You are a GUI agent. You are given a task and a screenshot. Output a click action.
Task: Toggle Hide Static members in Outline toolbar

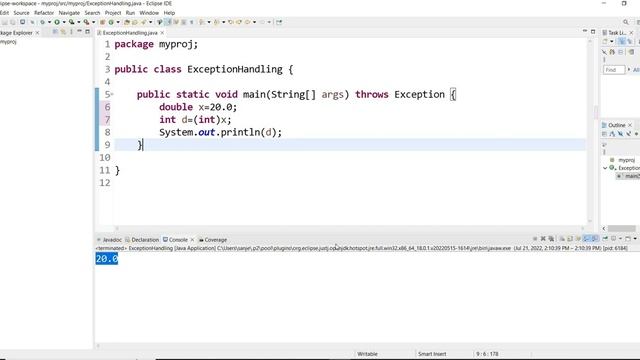(629, 134)
